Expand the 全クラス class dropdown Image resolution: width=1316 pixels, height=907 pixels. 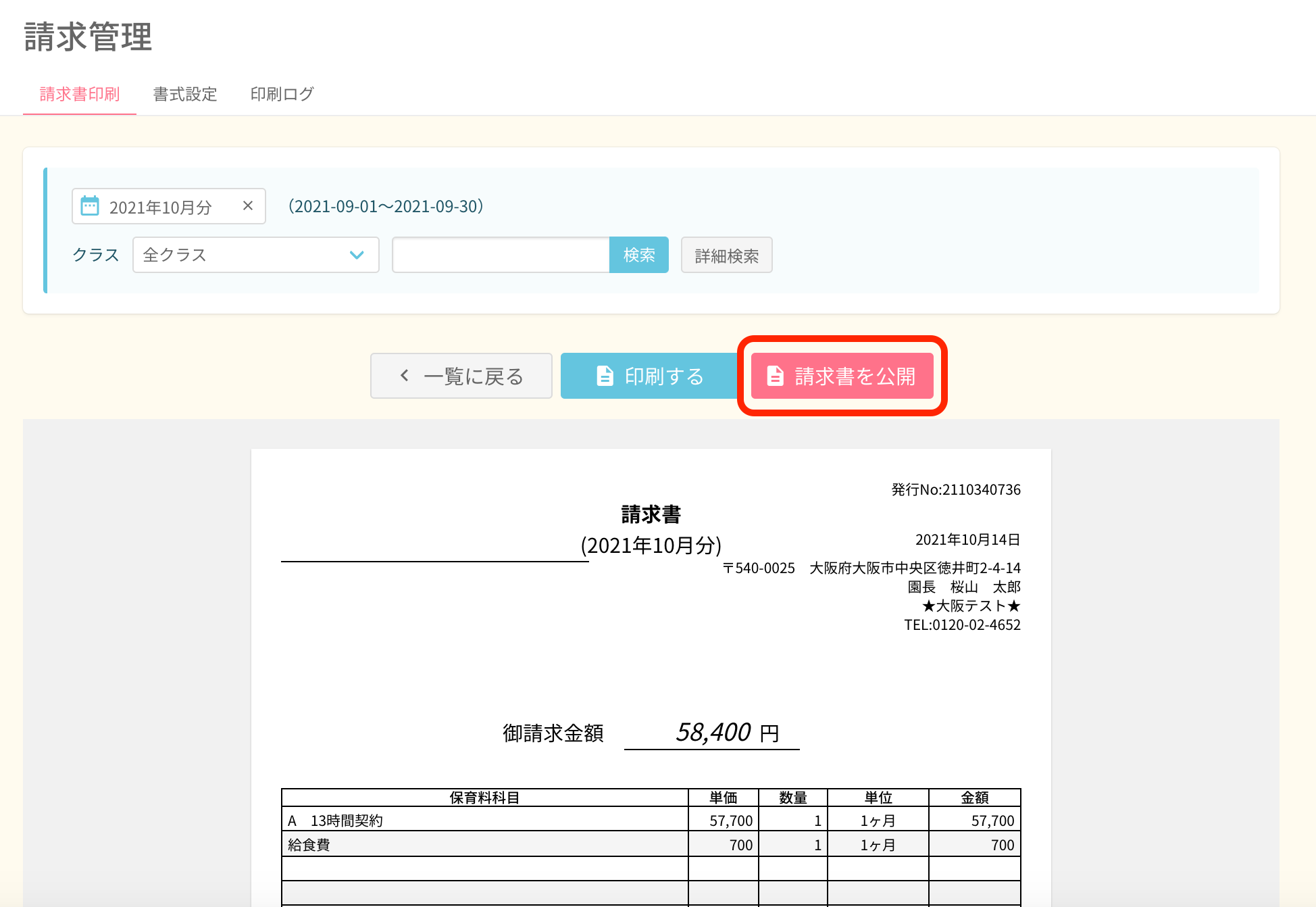point(255,255)
